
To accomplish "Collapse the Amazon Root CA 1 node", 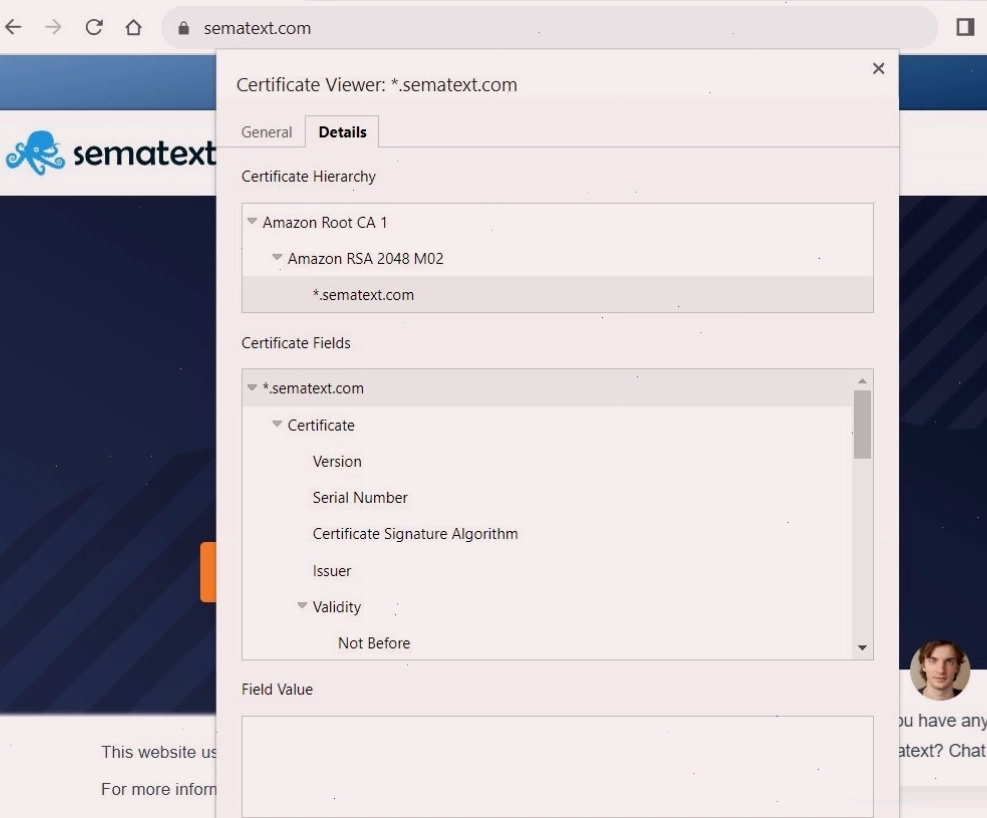I will pyautogui.click(x=252, y=221).
